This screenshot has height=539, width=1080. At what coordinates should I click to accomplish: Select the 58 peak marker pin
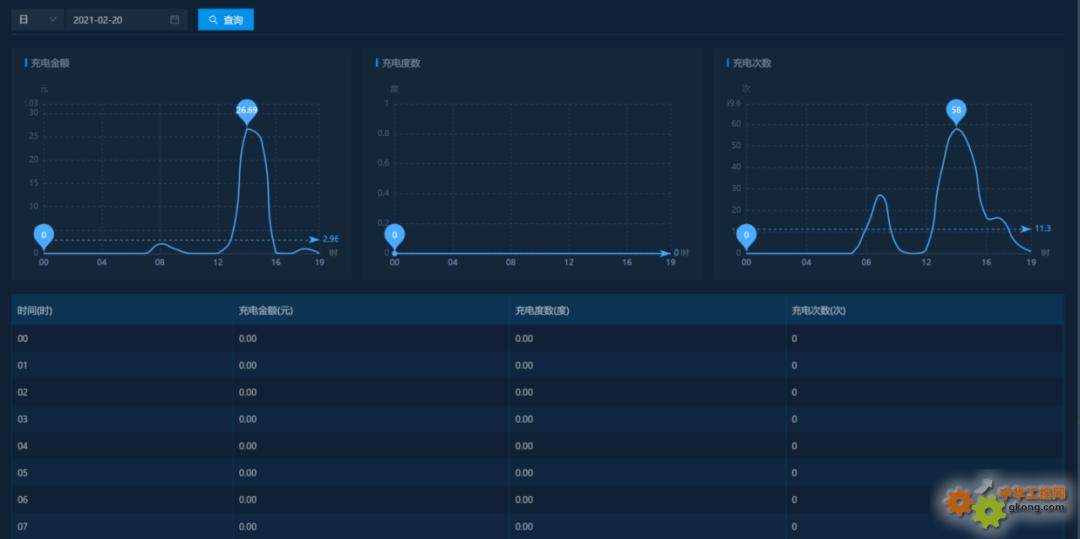point(956,110)
